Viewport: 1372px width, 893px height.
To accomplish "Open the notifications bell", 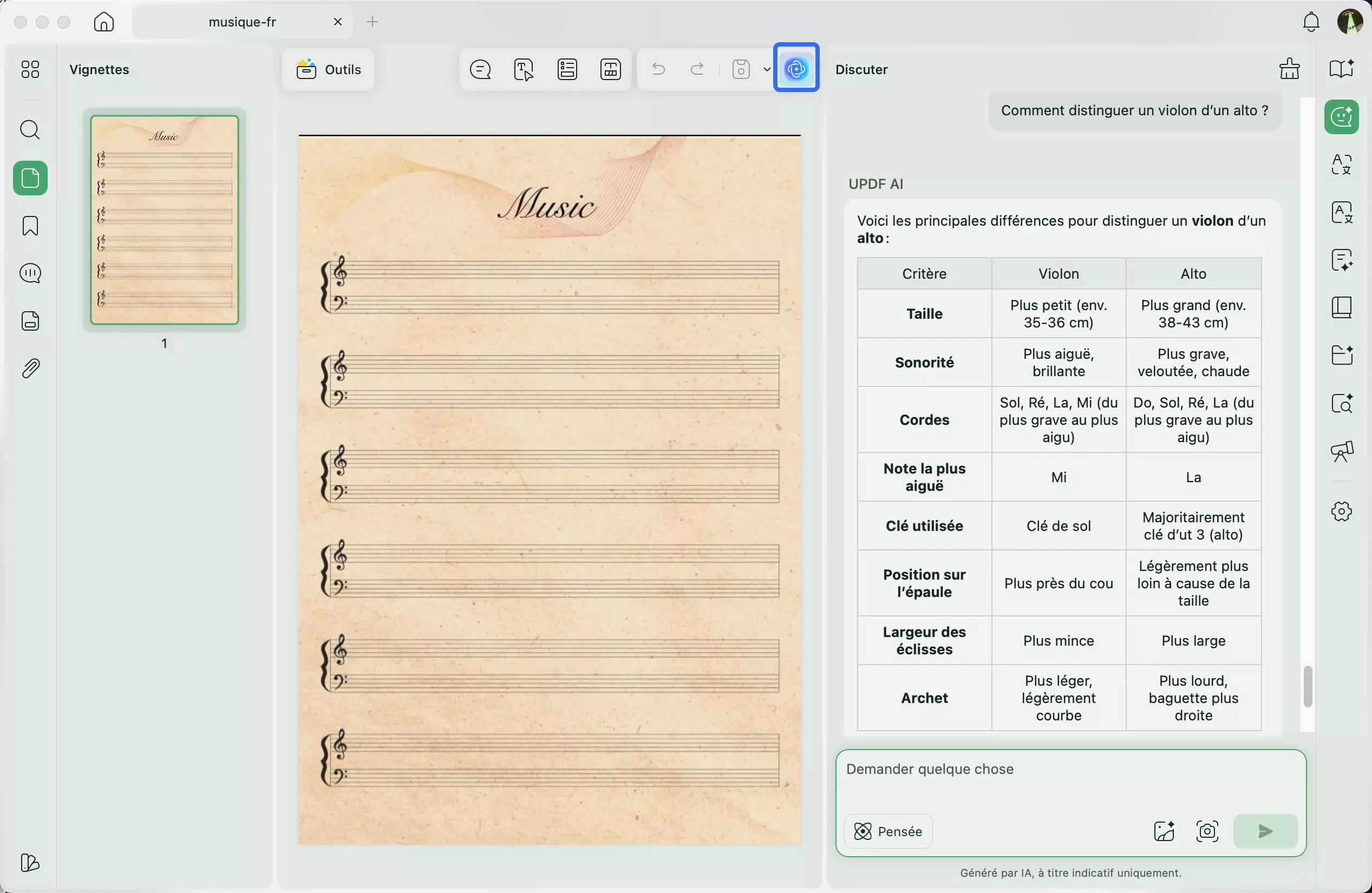I will [1311, 22].
